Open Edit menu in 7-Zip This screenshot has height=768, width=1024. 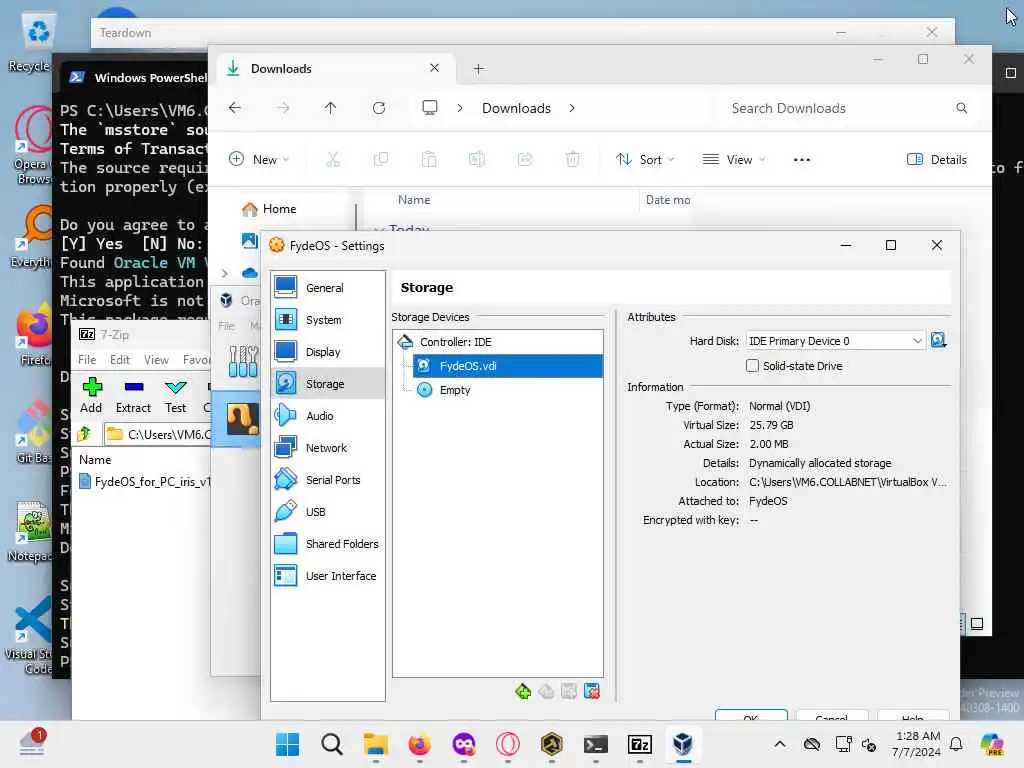(120, 359)
